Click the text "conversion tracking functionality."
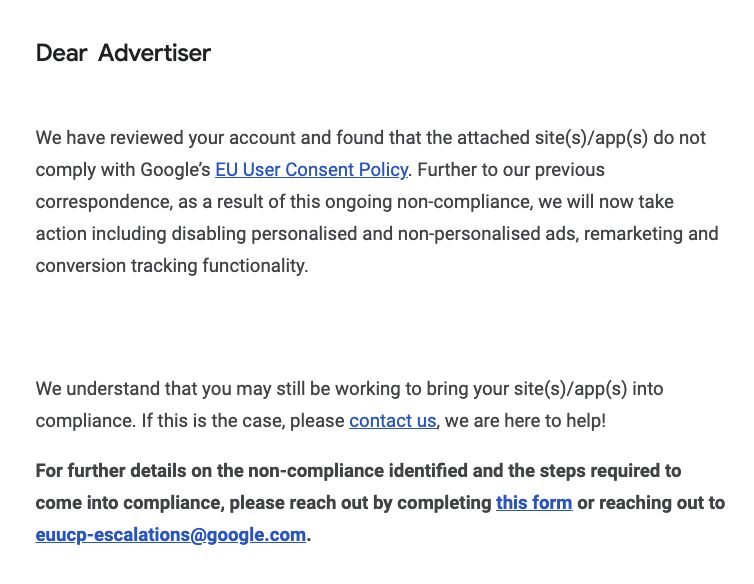 coord(172,266)
